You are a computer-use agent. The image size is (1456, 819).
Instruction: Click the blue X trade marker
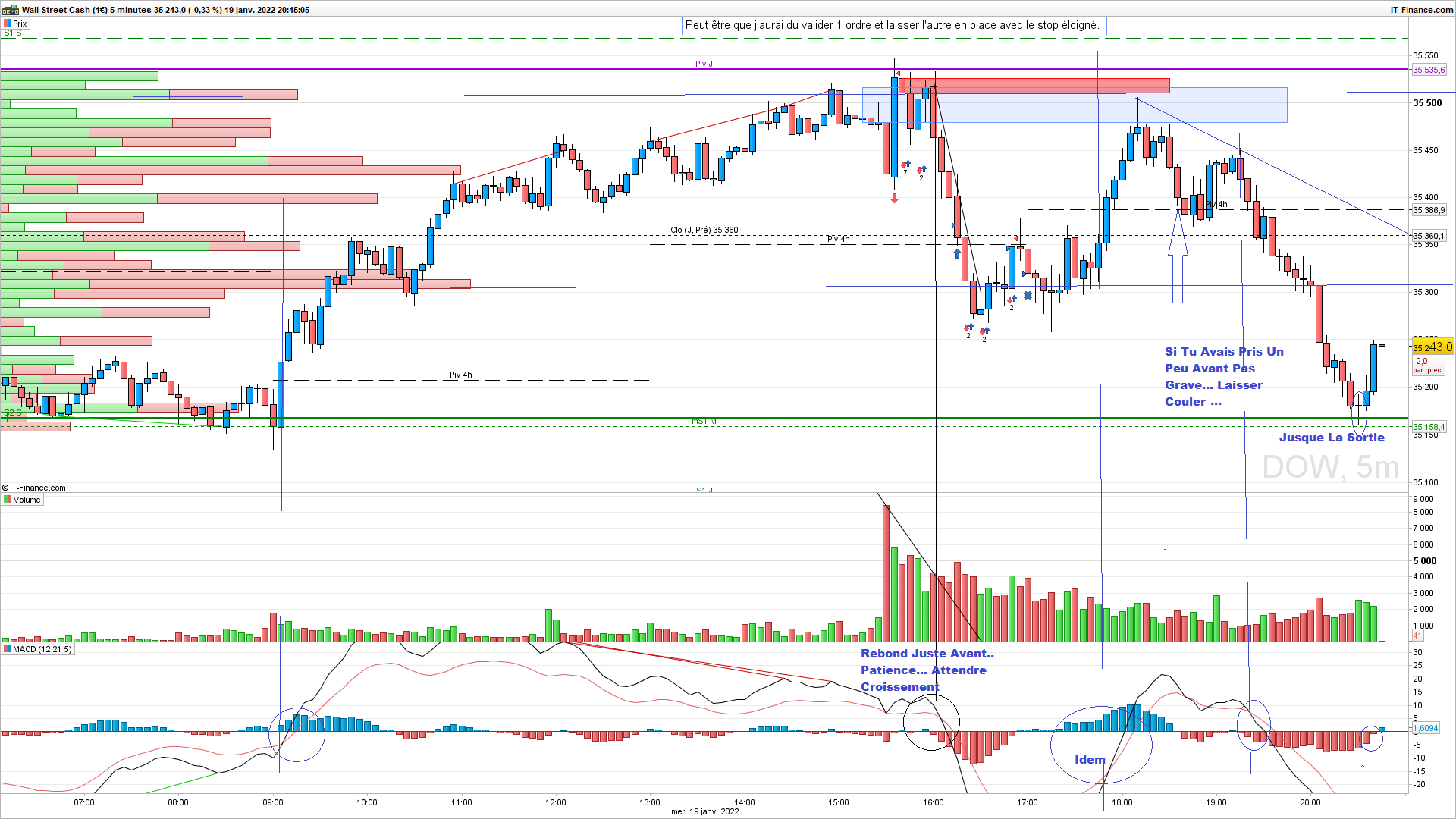[1028, 296]
